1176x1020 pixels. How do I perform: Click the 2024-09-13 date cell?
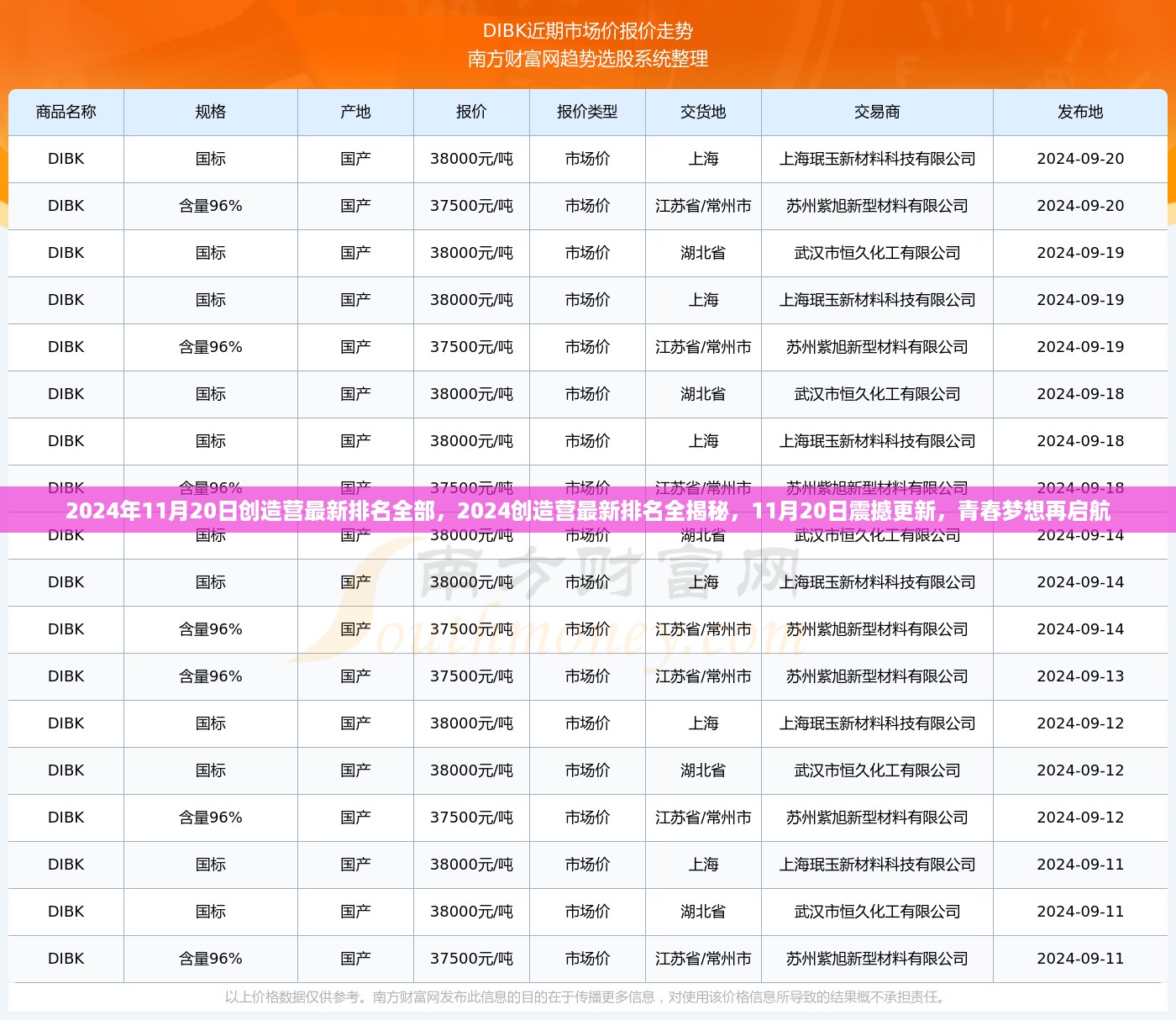[1080, 676]
